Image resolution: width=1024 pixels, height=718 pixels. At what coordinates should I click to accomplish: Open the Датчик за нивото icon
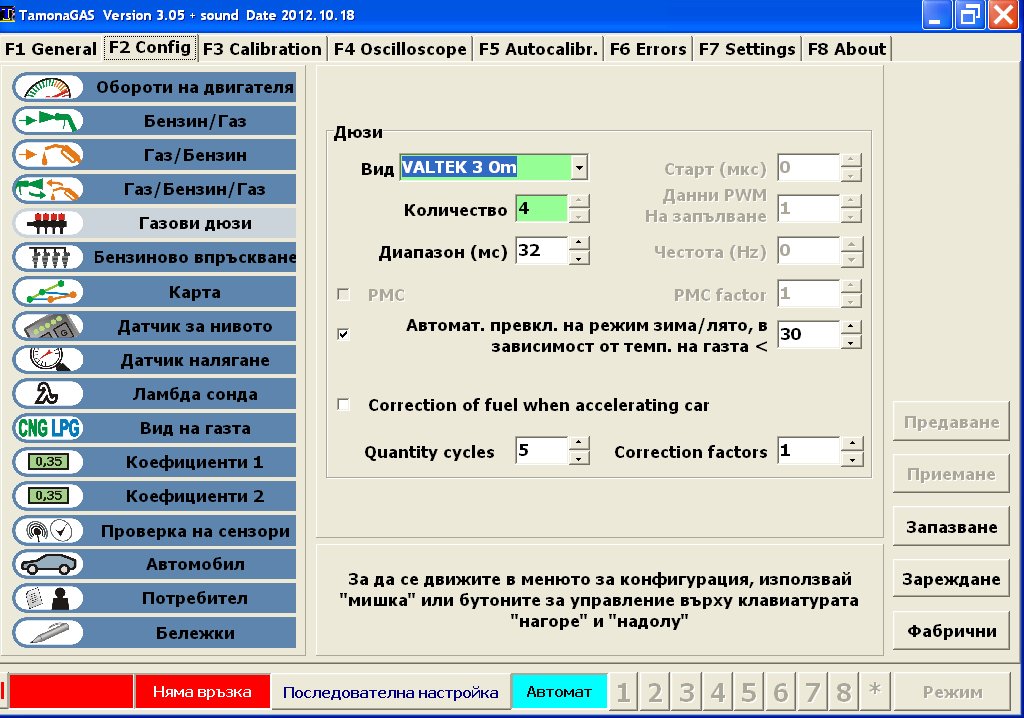coord(48,326)
